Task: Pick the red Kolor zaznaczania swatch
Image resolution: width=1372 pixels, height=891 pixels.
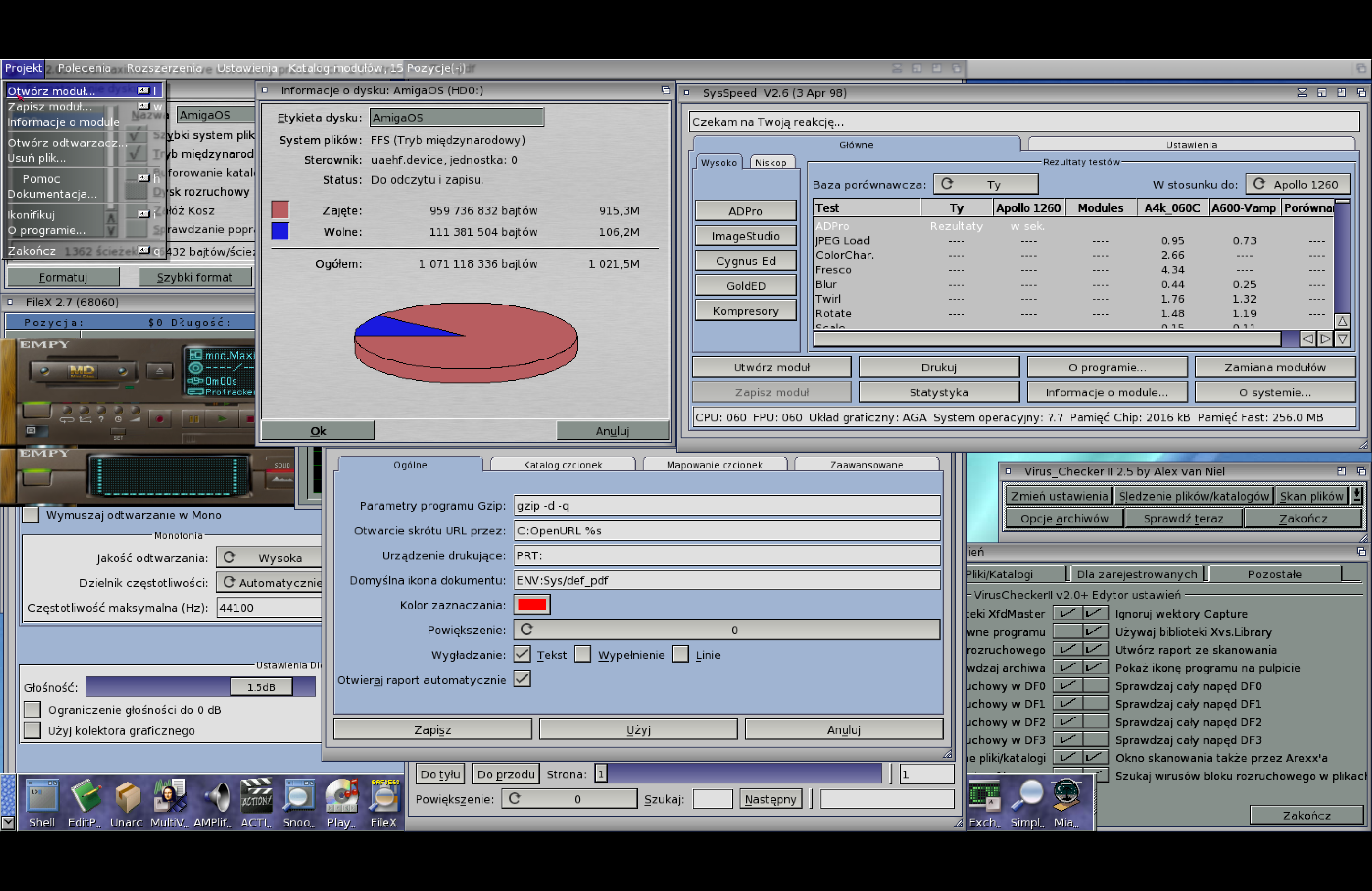Action: (531, 605)
